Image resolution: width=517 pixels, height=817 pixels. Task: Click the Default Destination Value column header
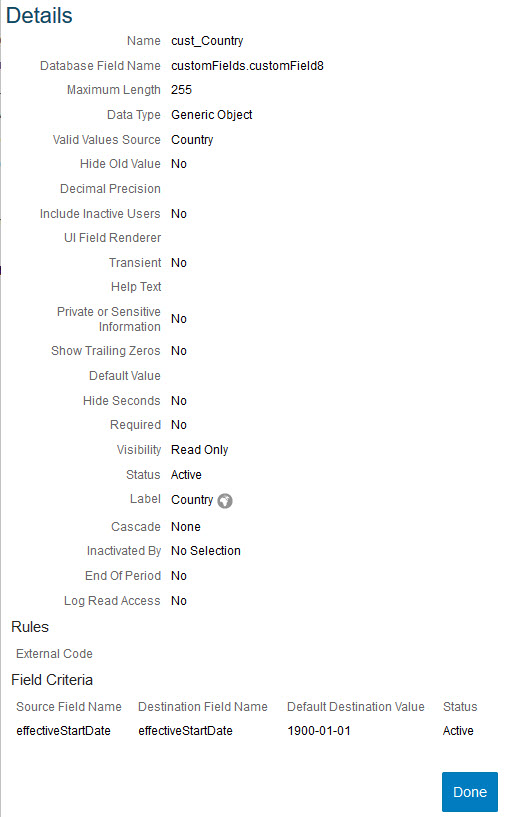356,707
